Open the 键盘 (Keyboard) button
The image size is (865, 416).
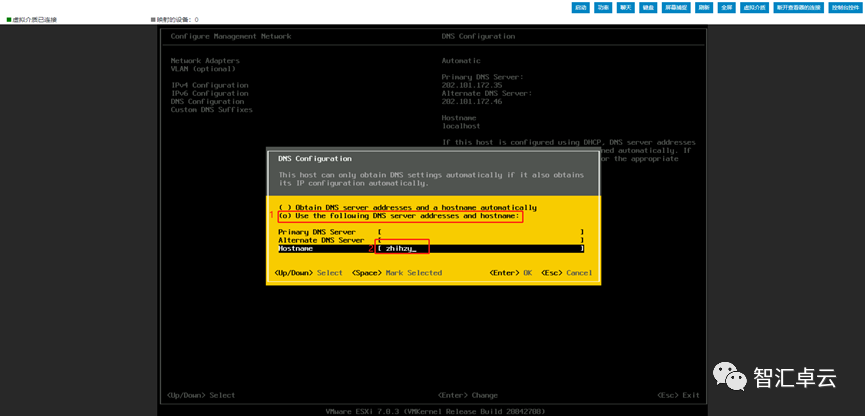648,8
